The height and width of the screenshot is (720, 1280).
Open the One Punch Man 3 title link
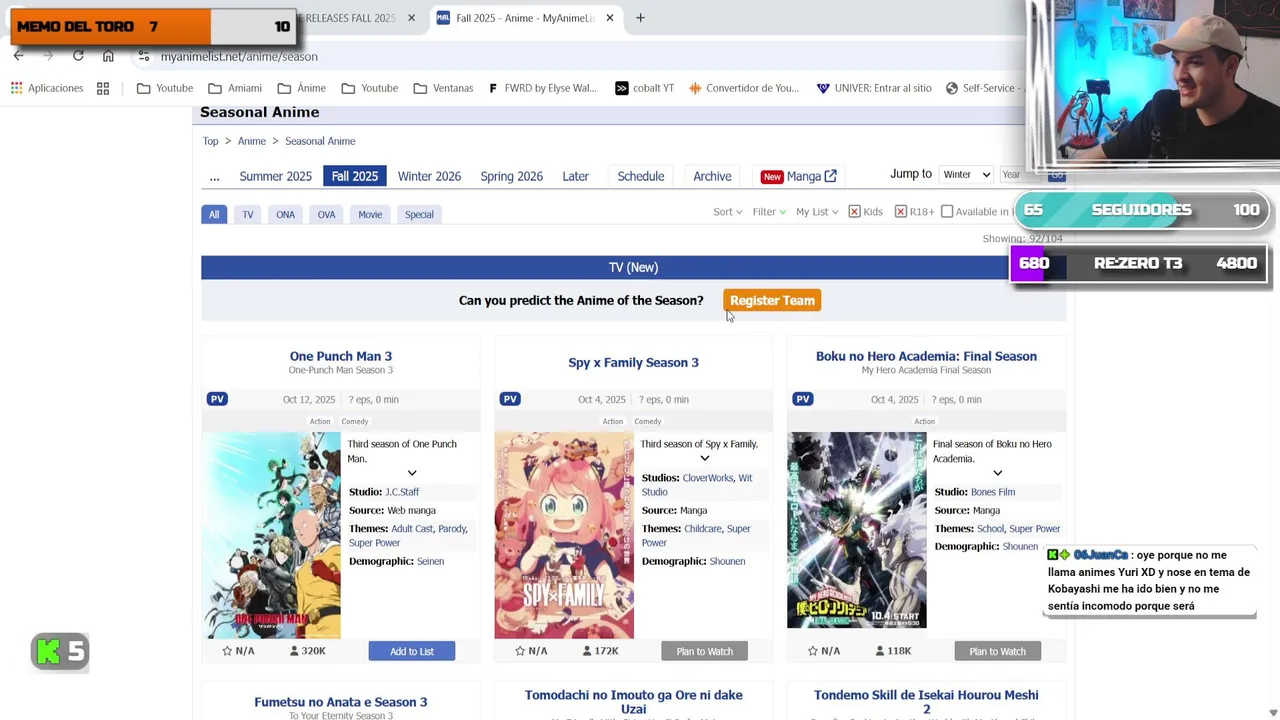pos(340,356)
